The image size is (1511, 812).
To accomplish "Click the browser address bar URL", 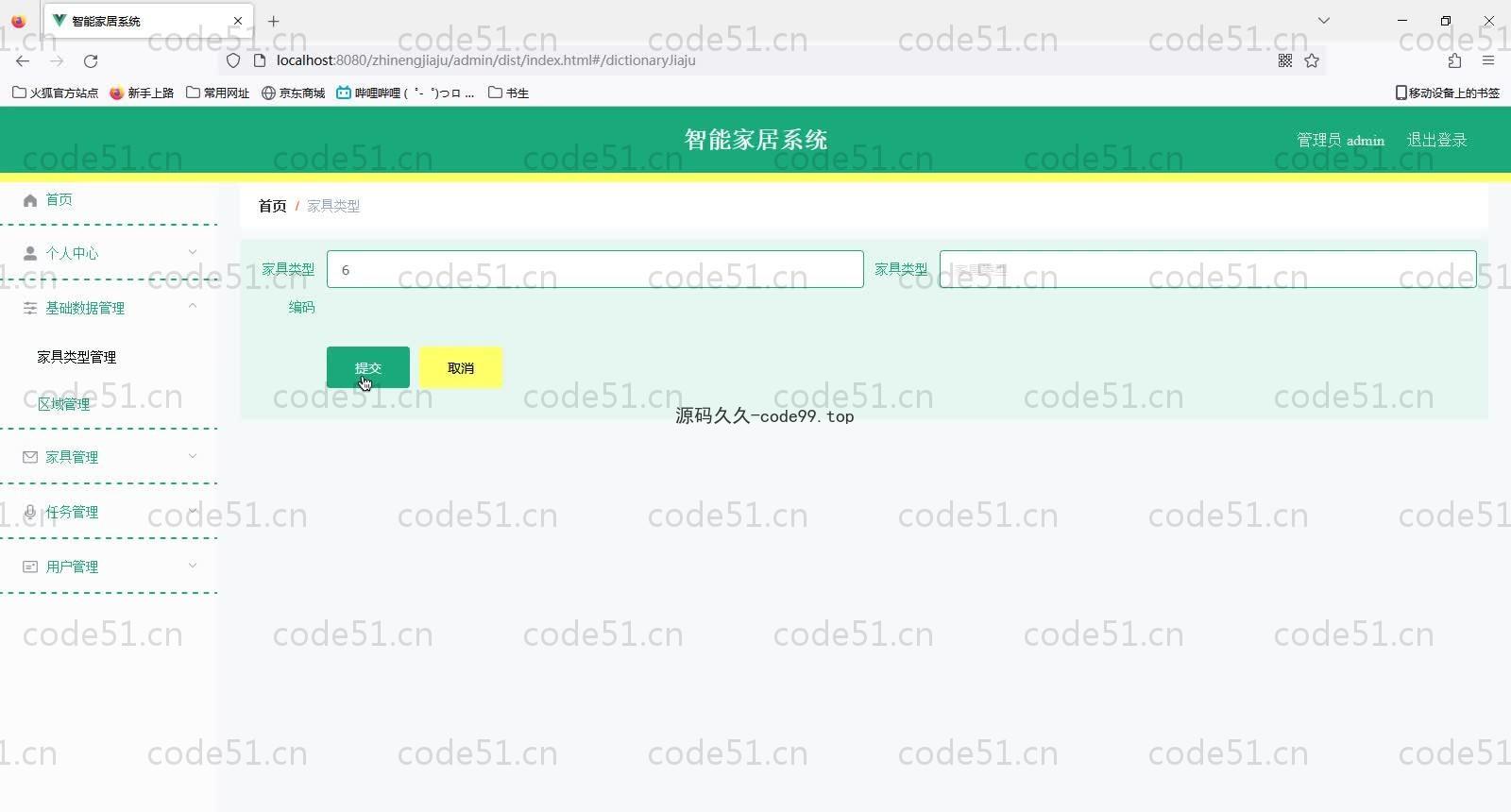I will (x=486, y=60).
